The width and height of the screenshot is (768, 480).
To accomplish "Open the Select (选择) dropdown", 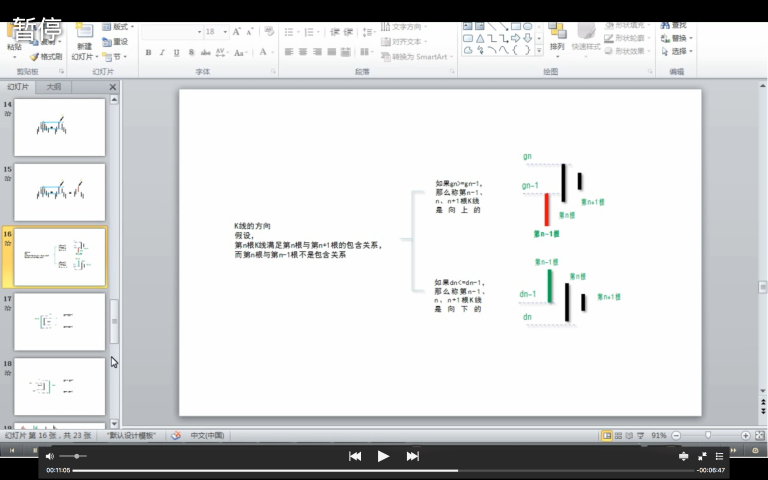I will (x=680, y=51).
